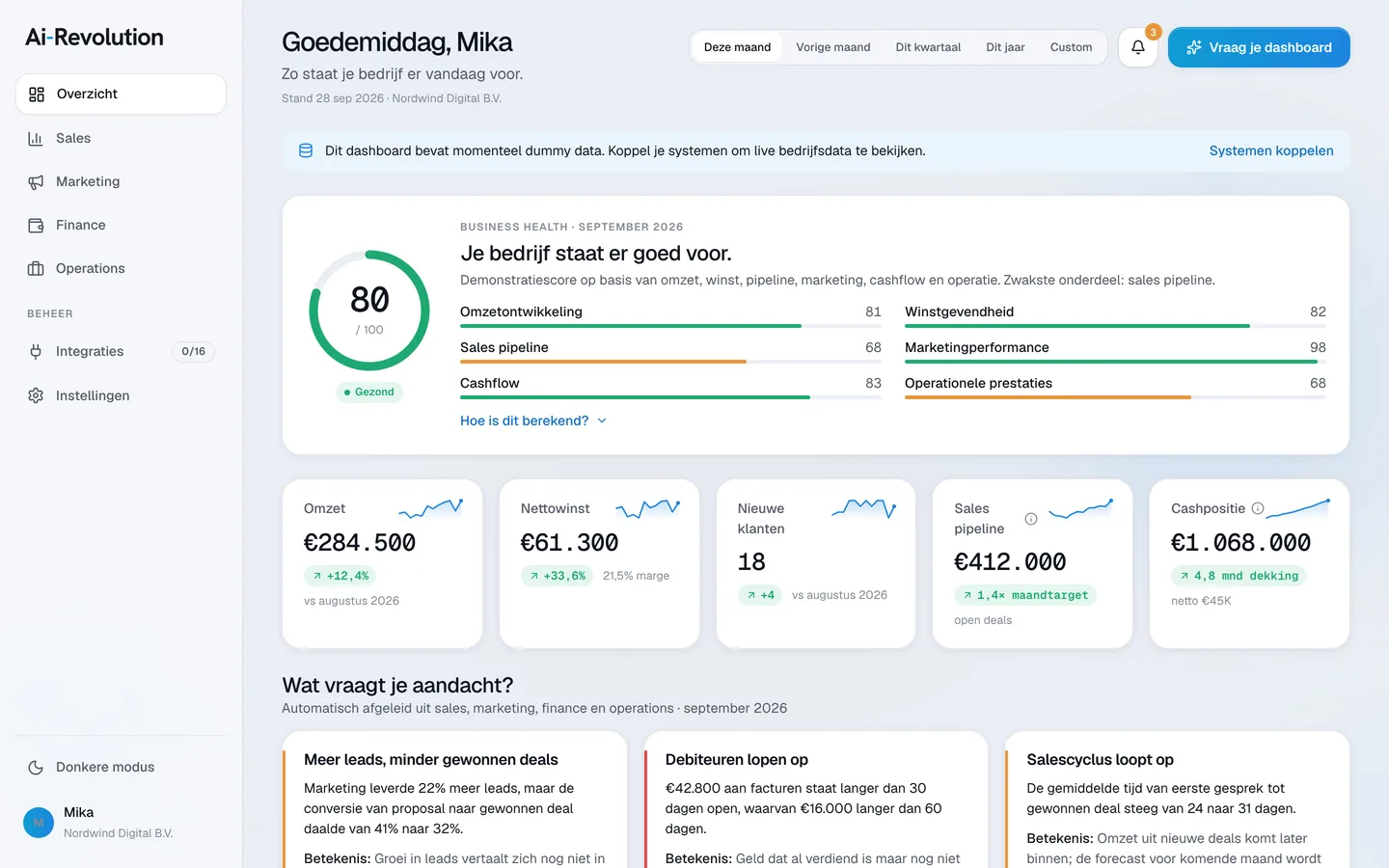Click the +33,6% badge on Nettowinst
Image resolution: width=1389 pixels, height=868 pixels.
(557, 576)
